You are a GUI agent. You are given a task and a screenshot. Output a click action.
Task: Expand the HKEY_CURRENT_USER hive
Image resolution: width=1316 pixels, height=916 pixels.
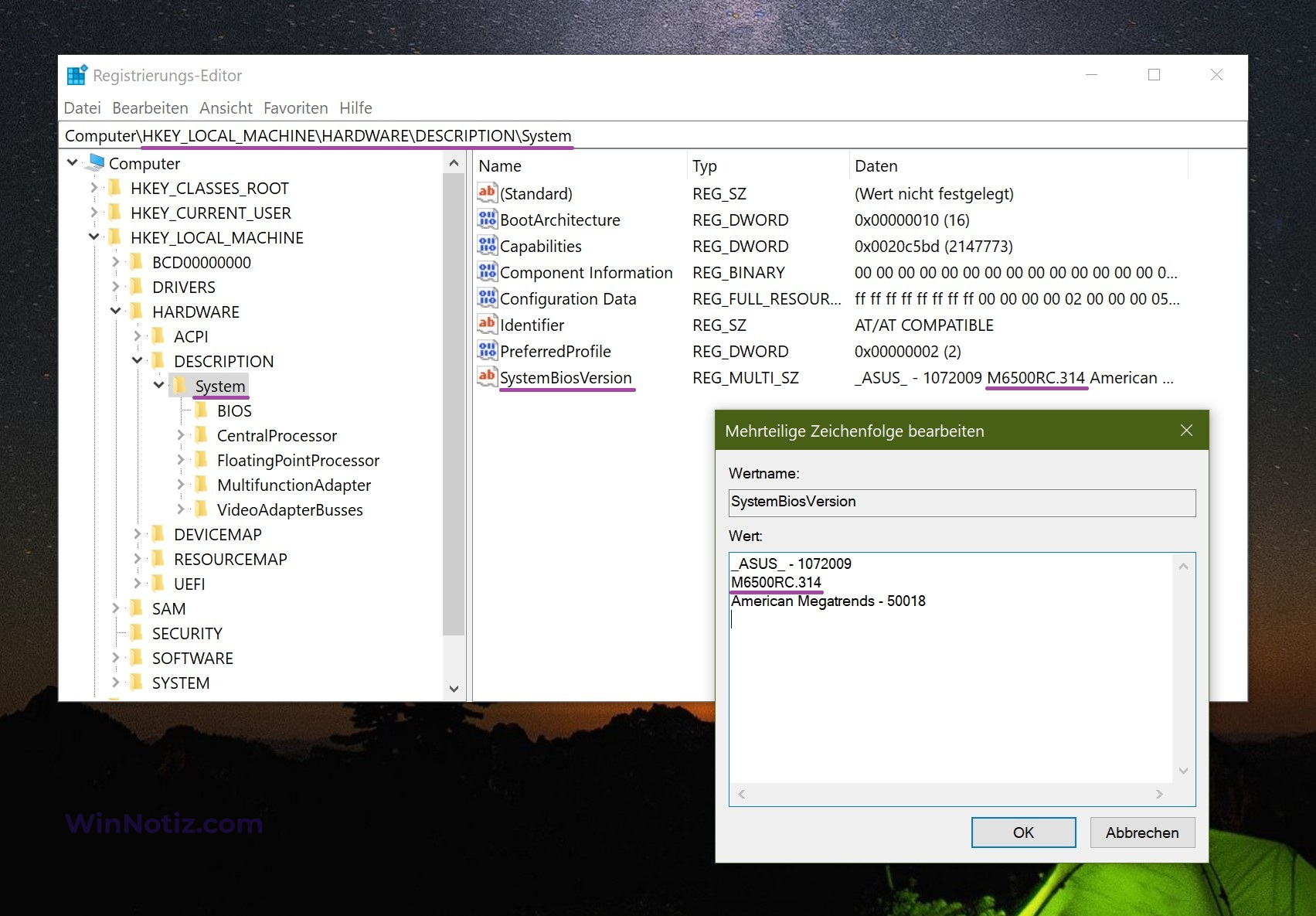94,213
